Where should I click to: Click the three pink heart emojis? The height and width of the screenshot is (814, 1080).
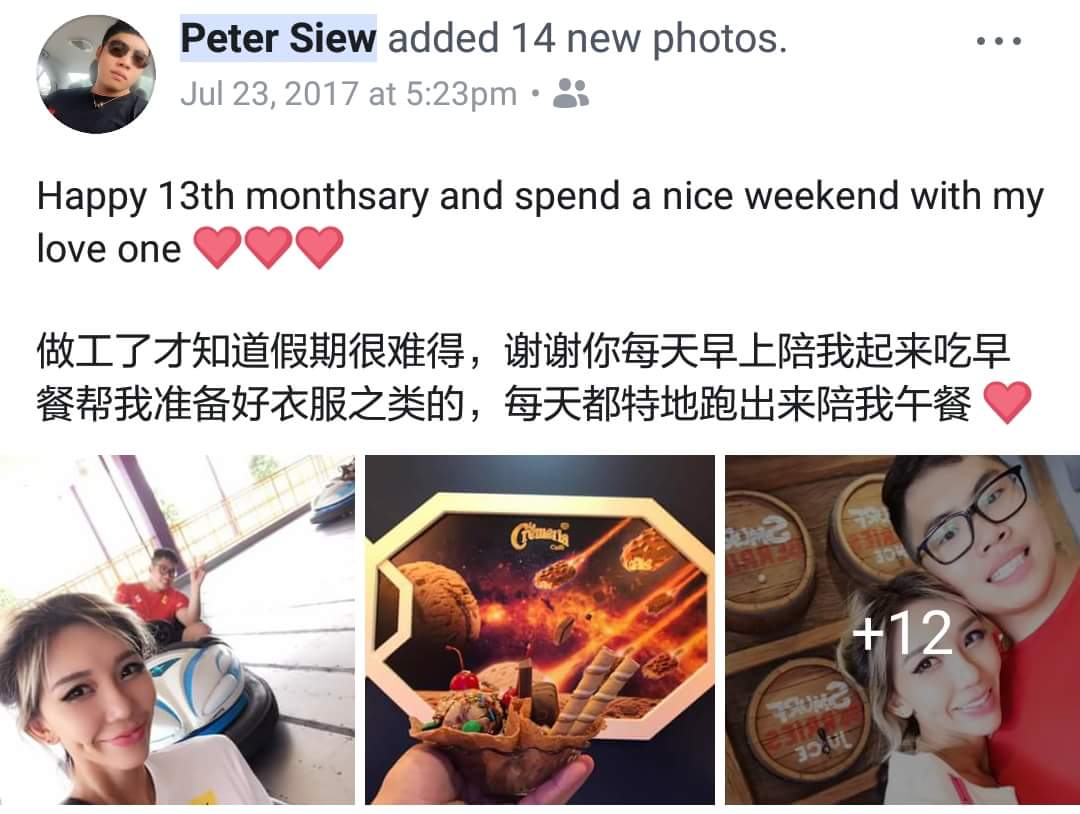coord(268,248)
